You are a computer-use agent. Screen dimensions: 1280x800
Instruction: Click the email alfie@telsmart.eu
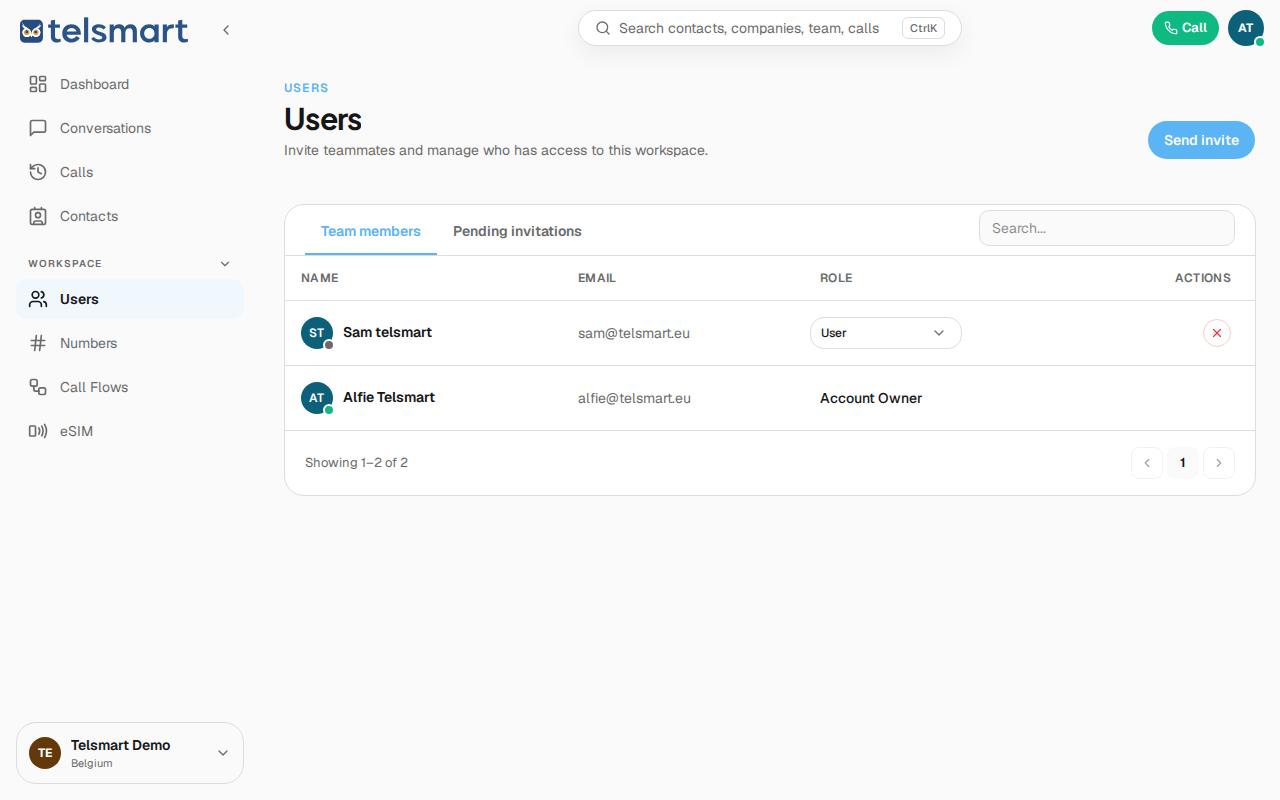point(634,398)
